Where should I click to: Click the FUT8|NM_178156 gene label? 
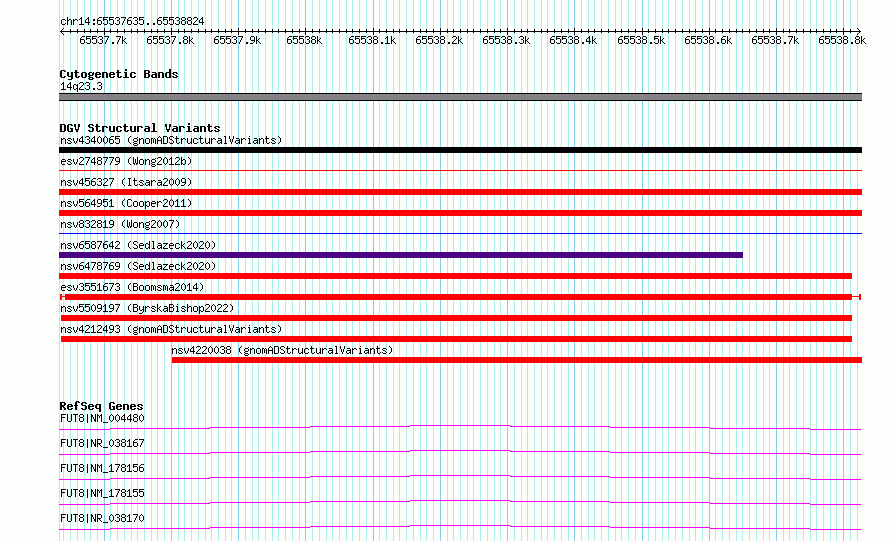click(102, 468)
